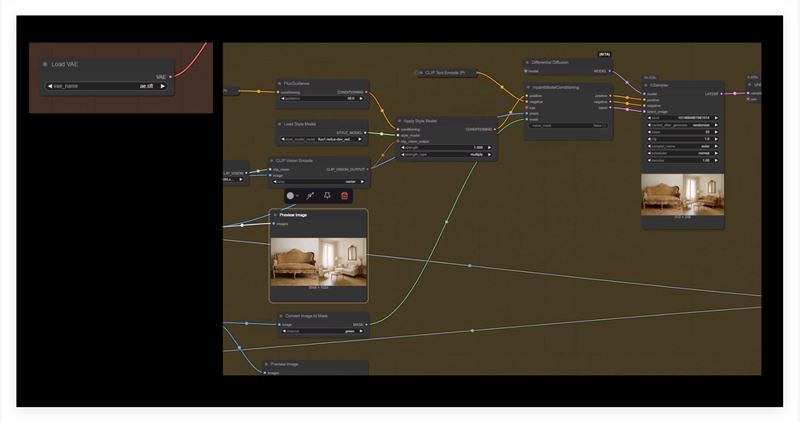
Task: Collapse the CLIP Vision Encode node title dot
Action: point(271,161)
